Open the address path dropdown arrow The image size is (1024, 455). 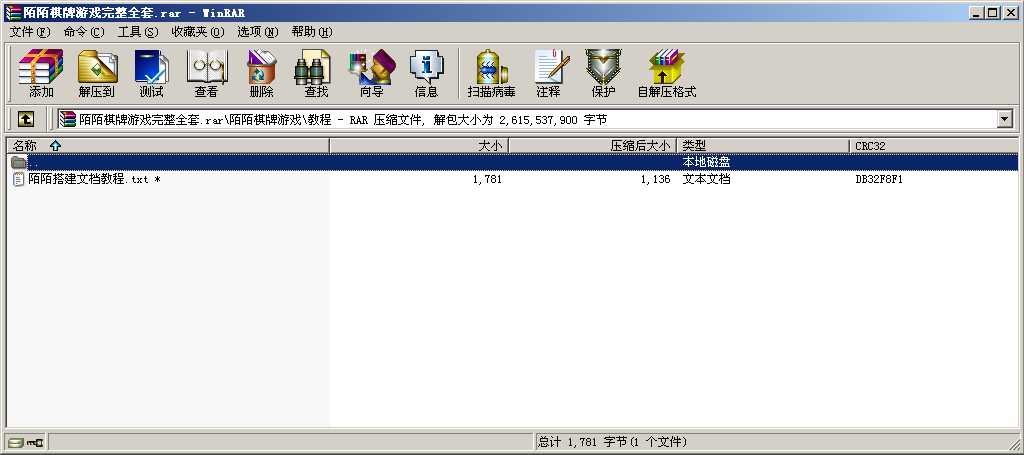tap(1004, 119)
